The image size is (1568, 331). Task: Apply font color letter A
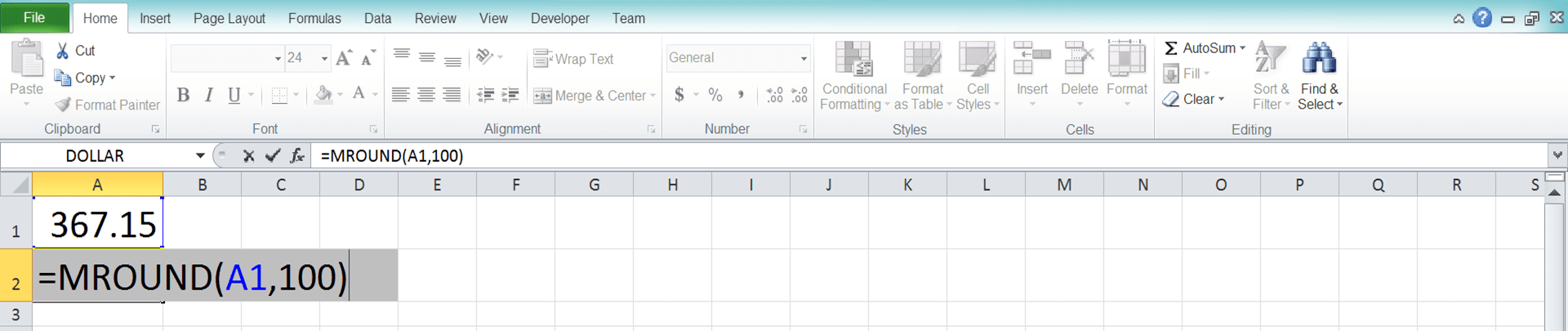tap(359, 95)
